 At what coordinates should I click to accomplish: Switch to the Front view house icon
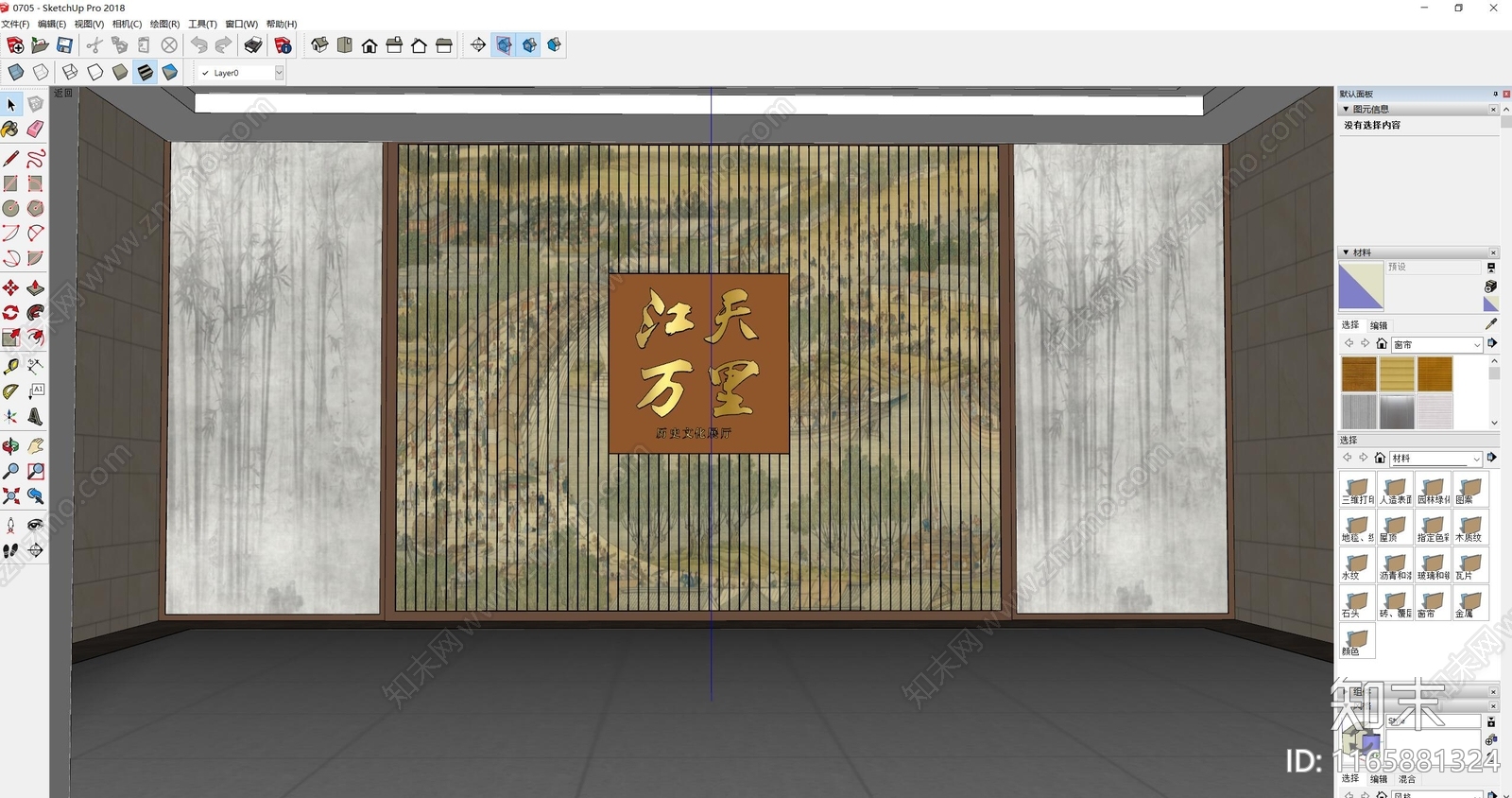[x=369, y=44]
